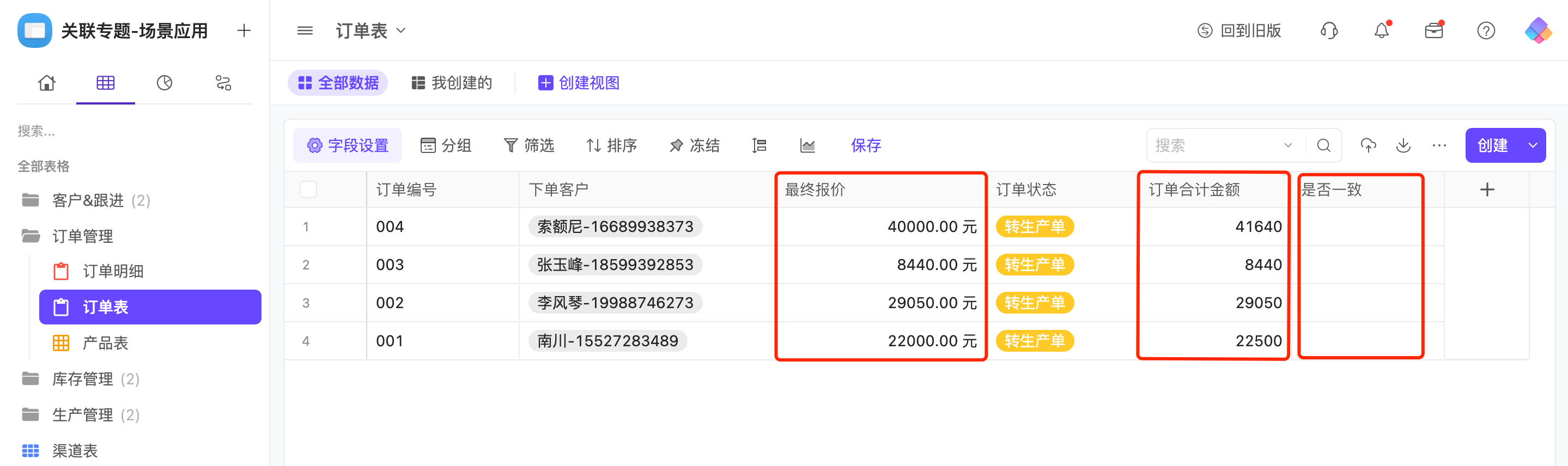This screenshot has height=466, width=1568.
Task: Click 回到旧版 to return to old version
Action: click(x=1239, y=30)
